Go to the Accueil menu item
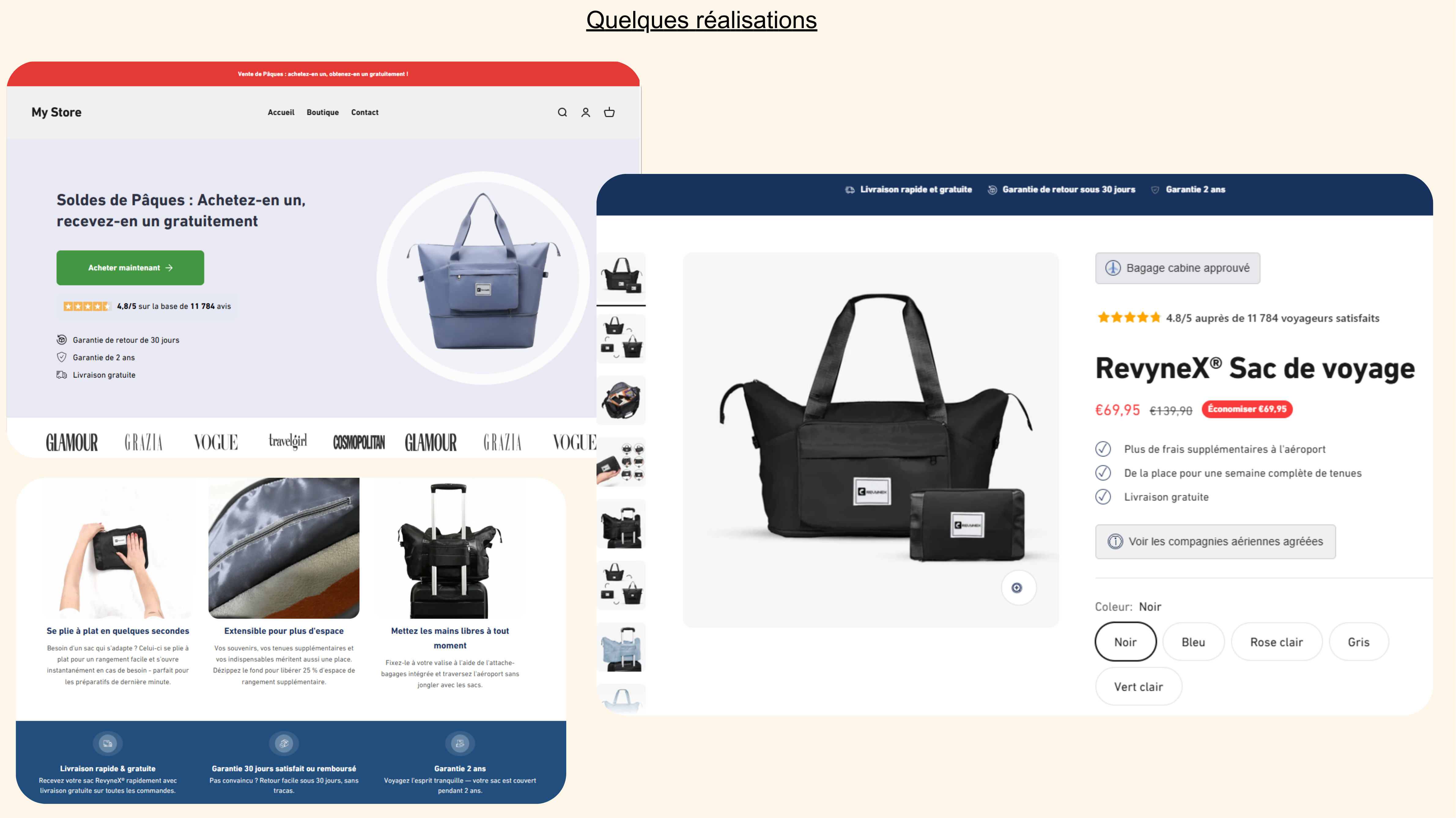This screenshot has height=818, width=1456. pyautogui.click(x=281, y=112)
